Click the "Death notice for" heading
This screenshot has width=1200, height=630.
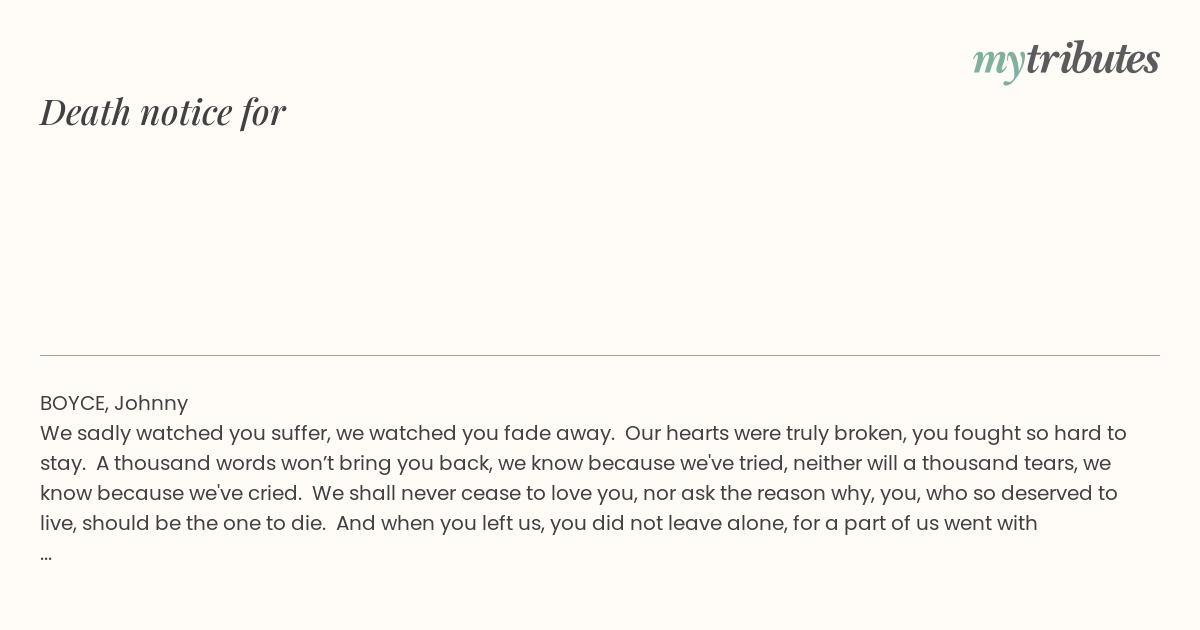(x=163, y=112)
